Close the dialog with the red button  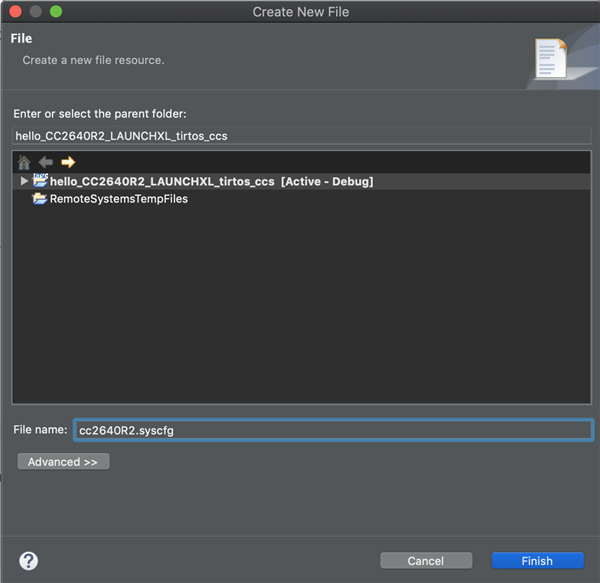[15, 11]
